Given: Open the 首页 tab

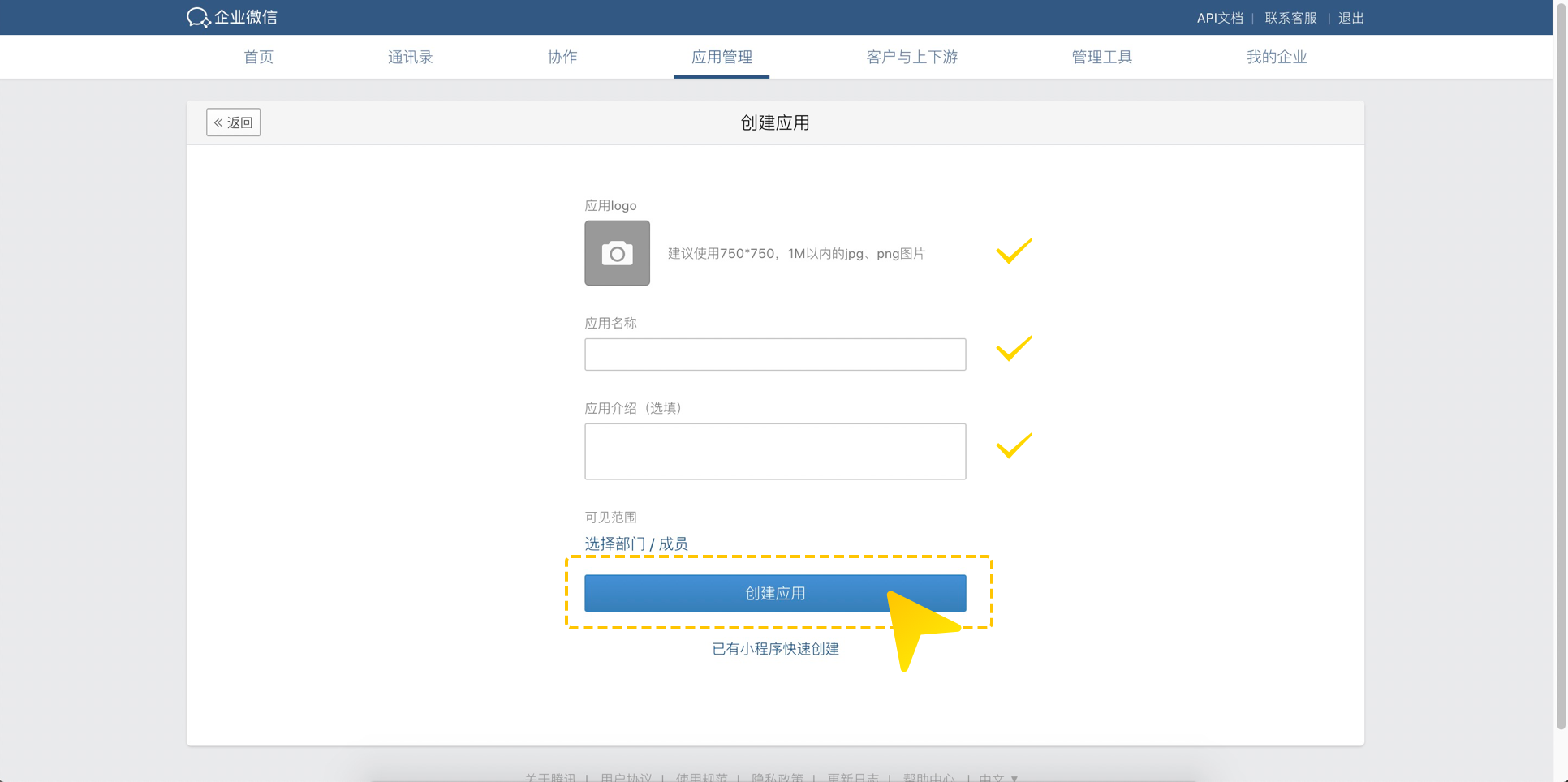Looking at the screenshot, I should coord(258,57).
